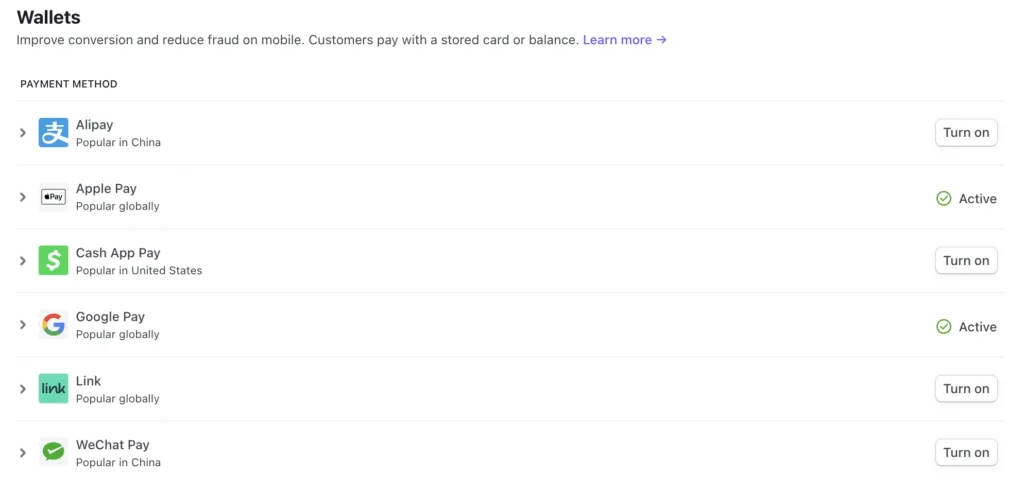The height and width of the screenshot is (493, 1024).
Task: Turn on Link payment method
Action: [966, 389]
